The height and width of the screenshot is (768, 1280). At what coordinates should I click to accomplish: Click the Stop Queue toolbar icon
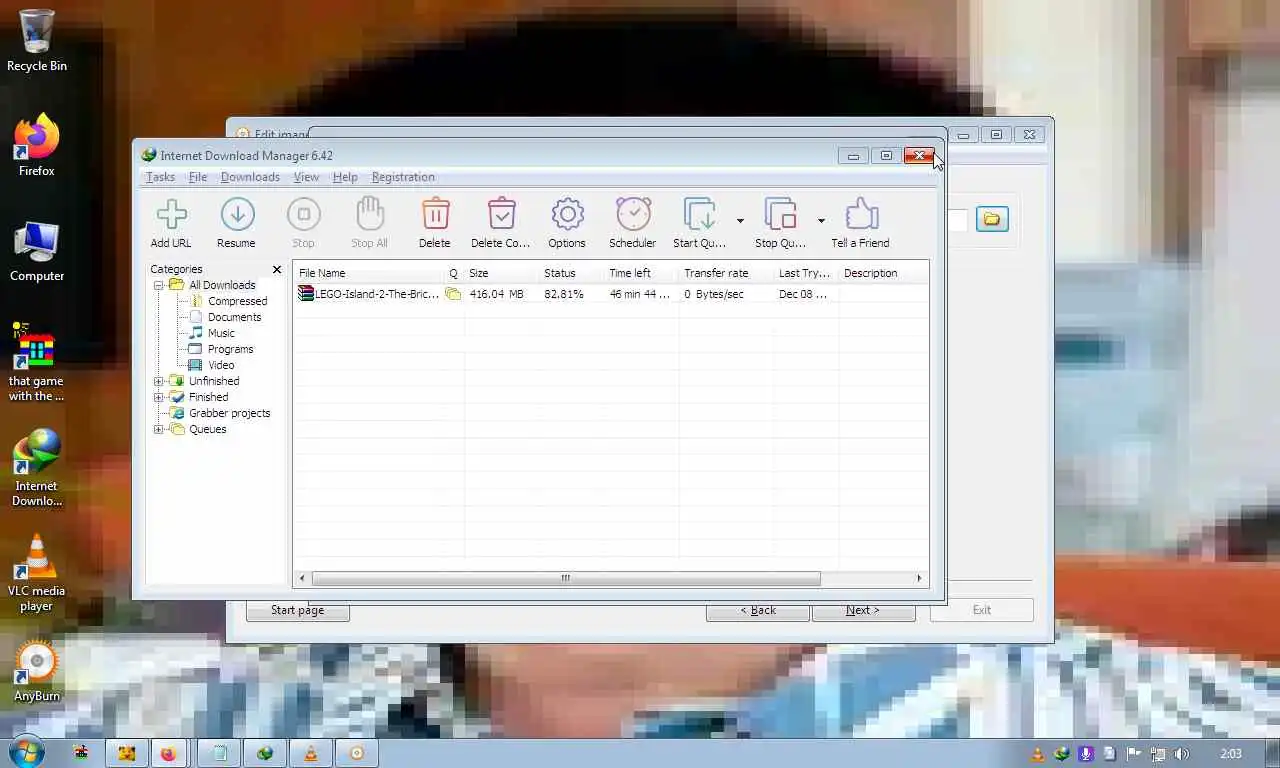click(780, 222)
